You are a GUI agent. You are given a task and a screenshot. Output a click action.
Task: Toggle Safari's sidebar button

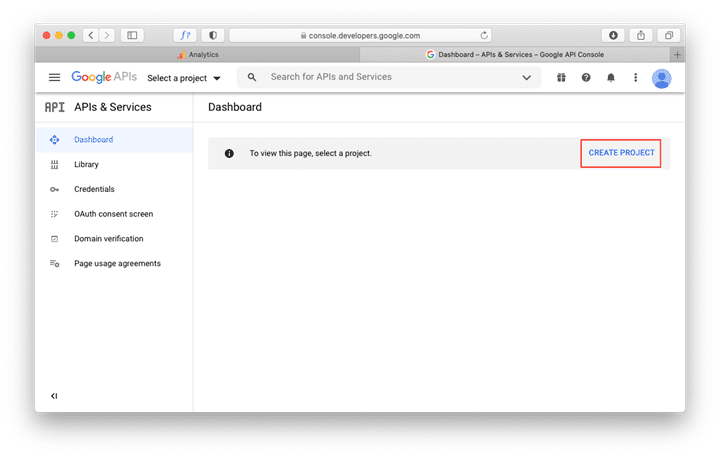(x=132, y=35)
